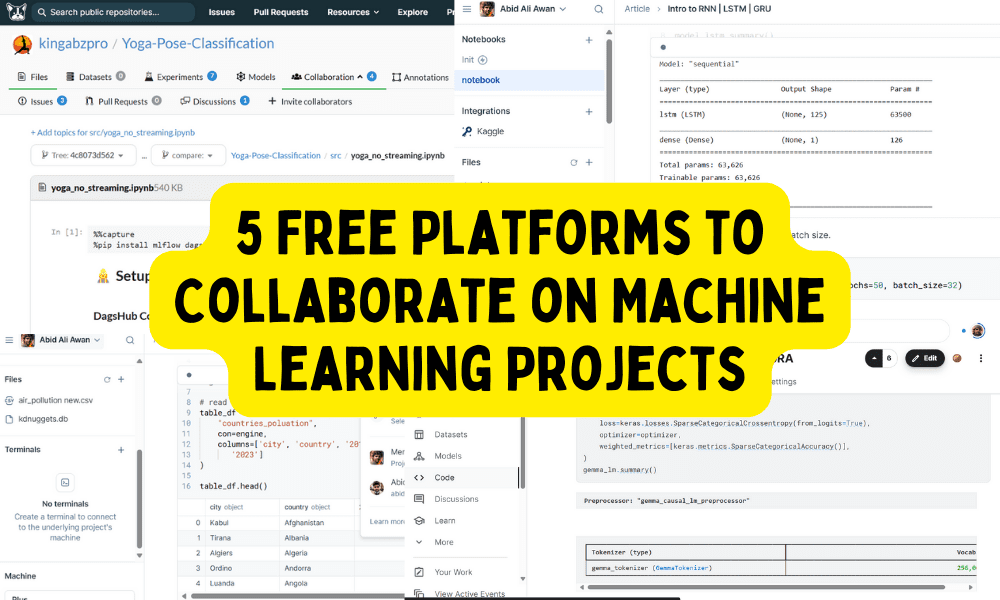1000x600 pixels.
Task: Open the Models item in Kaggle sidebar
Action: pyautogui.click(x=448, y=456)
